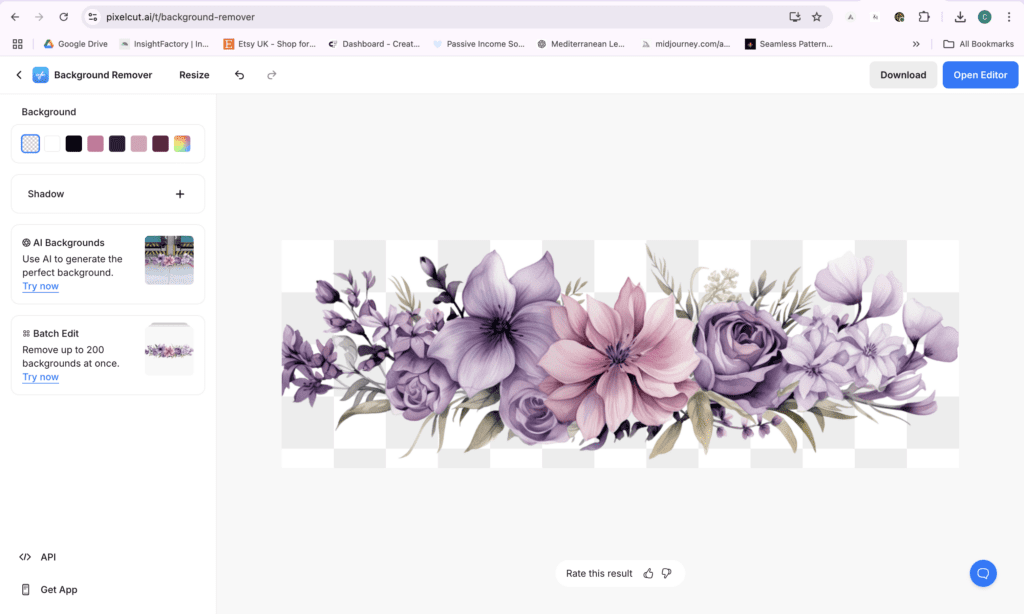
Task: Click the back chevron beside Background Remover
Action: [x=18, y=75]
